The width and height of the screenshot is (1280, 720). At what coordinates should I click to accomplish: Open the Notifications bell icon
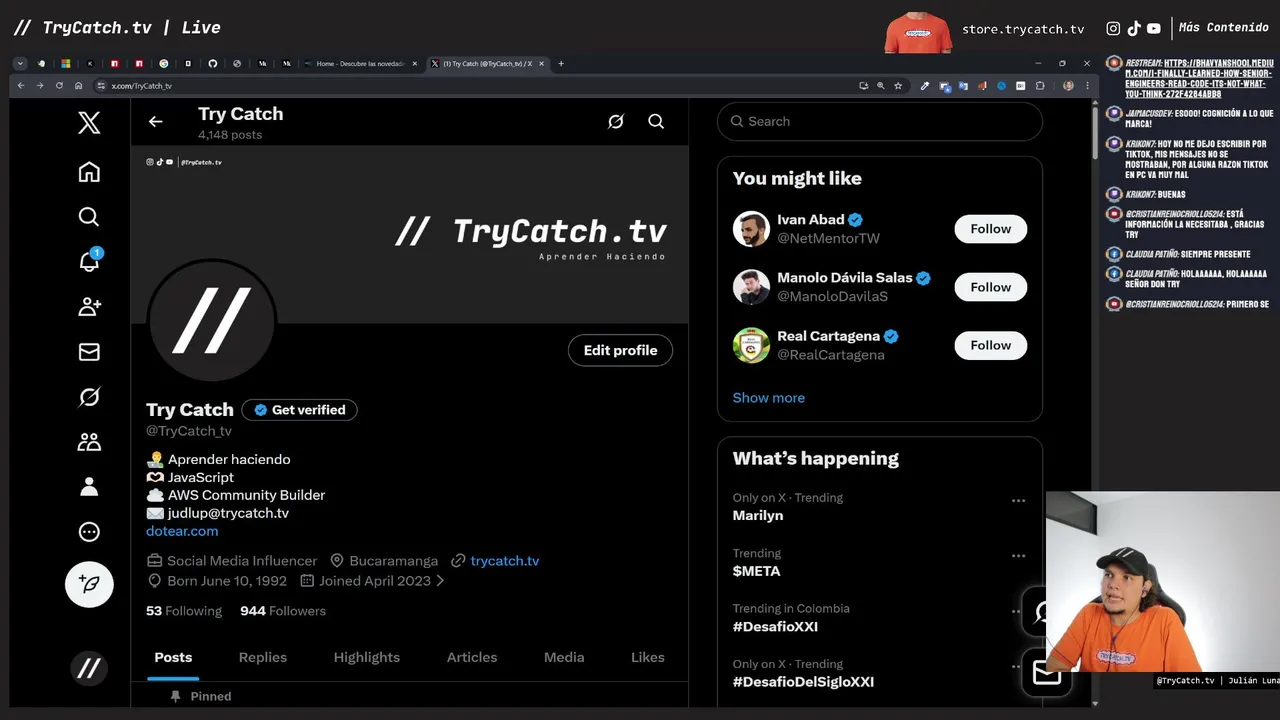point(89,261)
